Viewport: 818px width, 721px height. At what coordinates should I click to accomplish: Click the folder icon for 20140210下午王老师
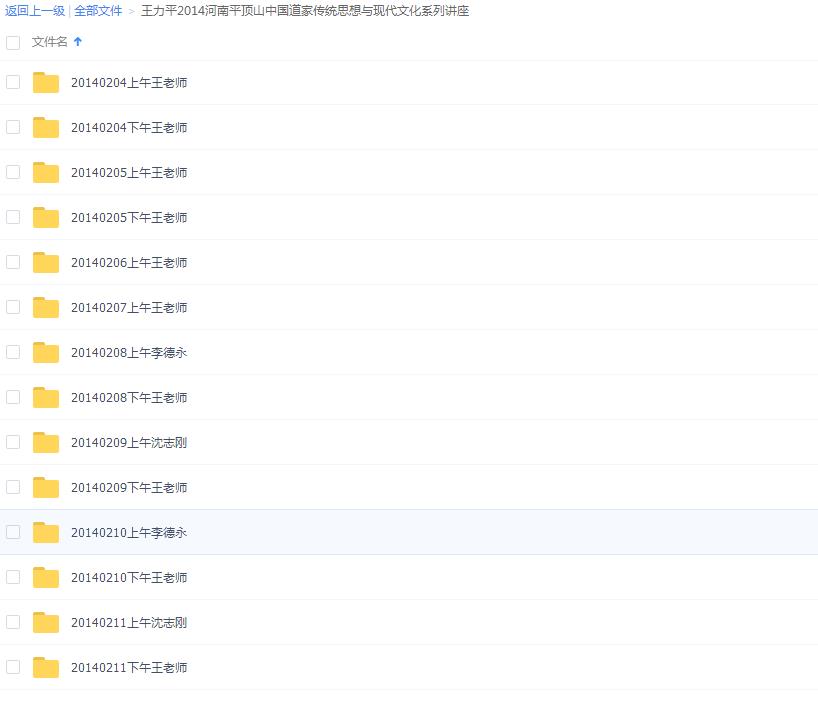tap(46, 578)
